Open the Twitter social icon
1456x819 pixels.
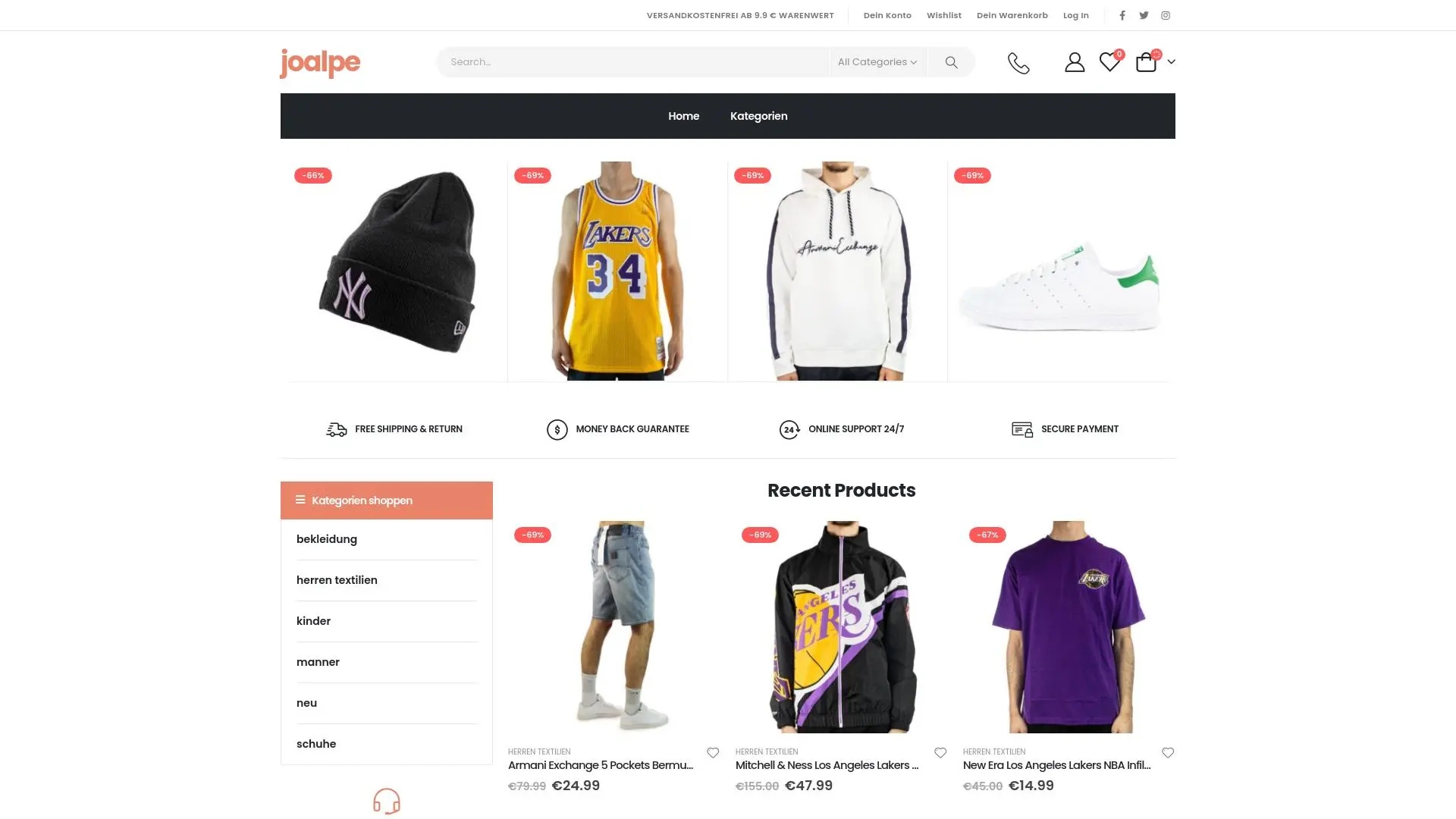pyautogui.click(x=1144, y=15)
